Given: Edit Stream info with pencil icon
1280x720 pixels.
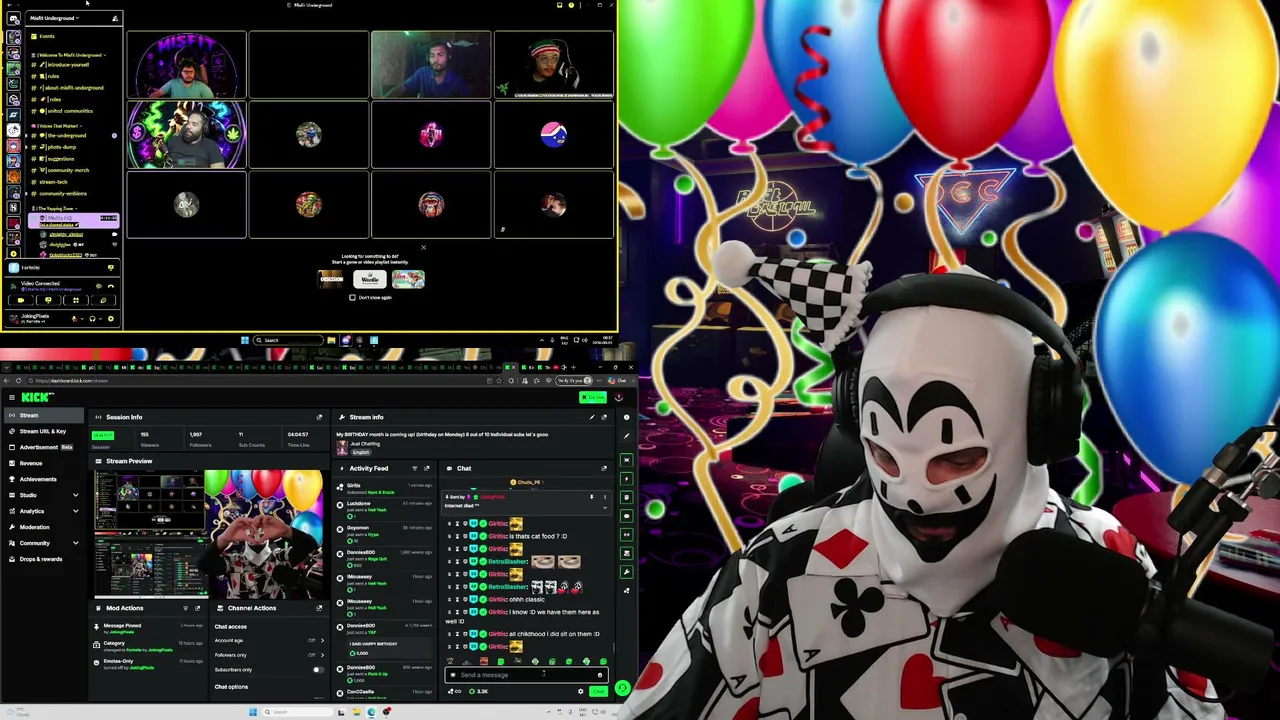Looking at the screenshot, I should pos(591,417).
